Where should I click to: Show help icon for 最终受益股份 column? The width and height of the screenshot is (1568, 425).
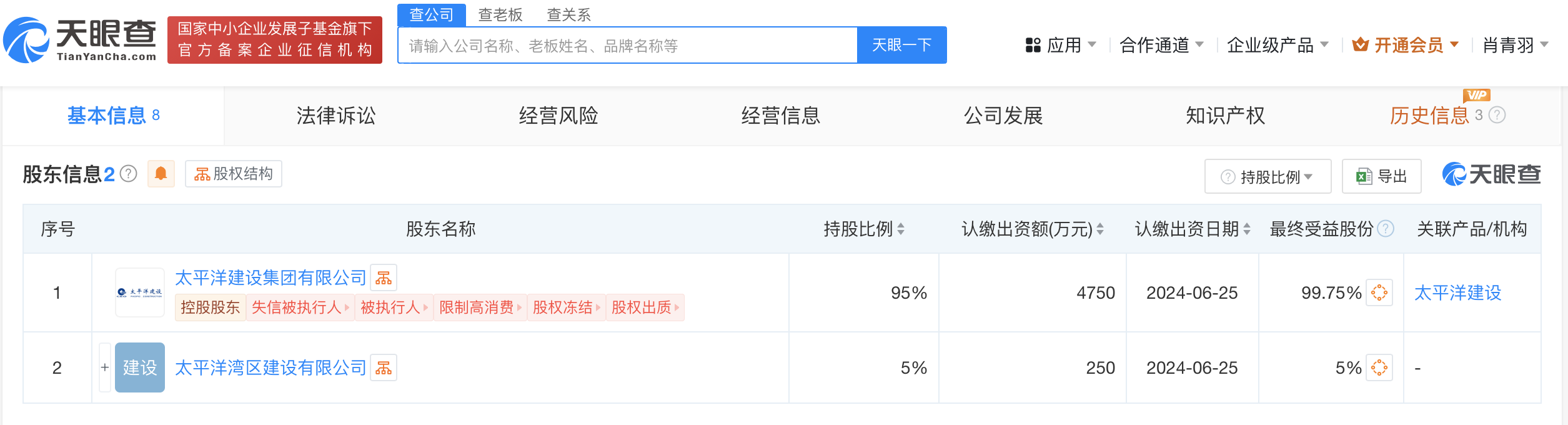point(1386,229)
